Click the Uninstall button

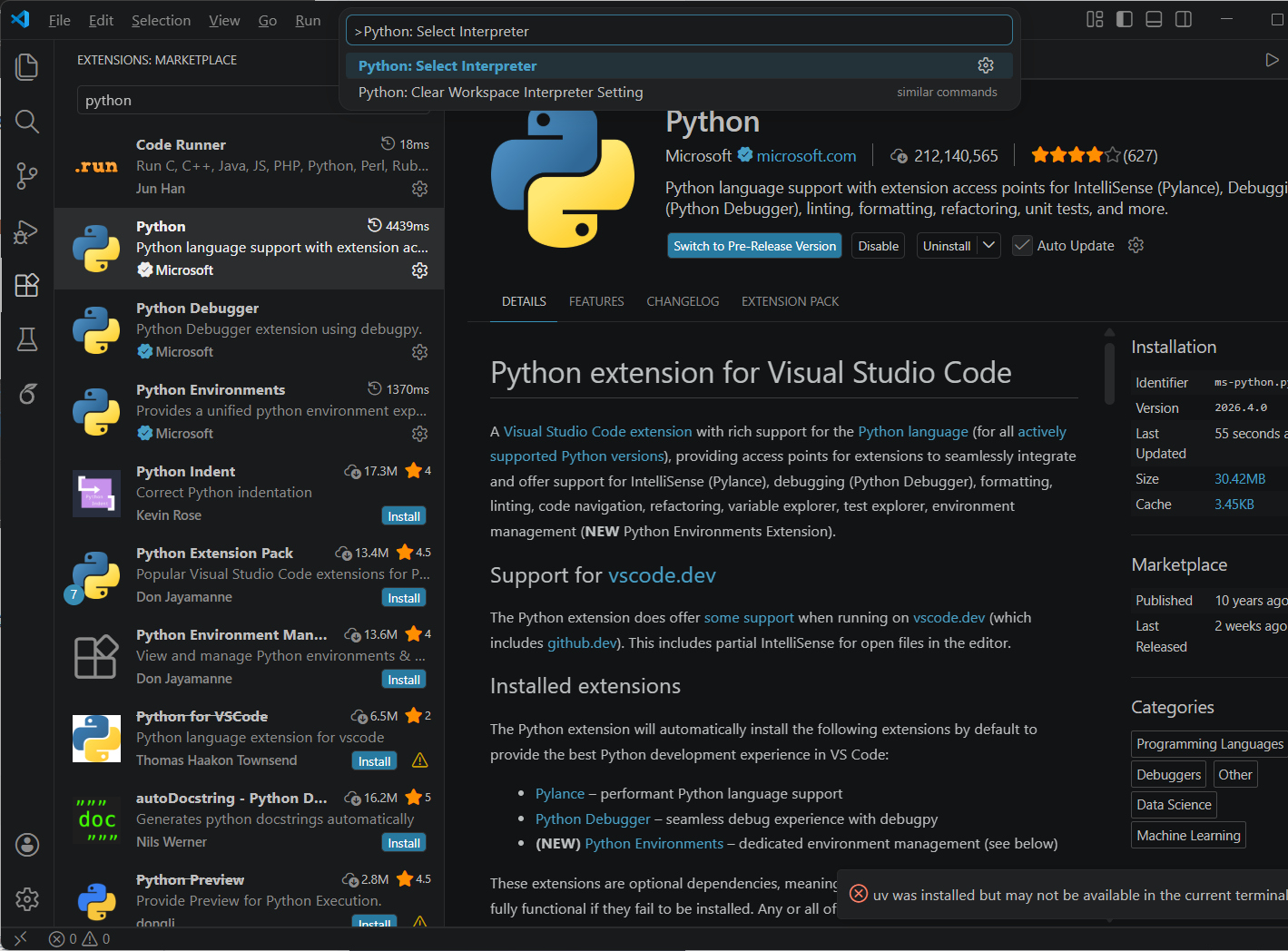[x=947, y=246]
